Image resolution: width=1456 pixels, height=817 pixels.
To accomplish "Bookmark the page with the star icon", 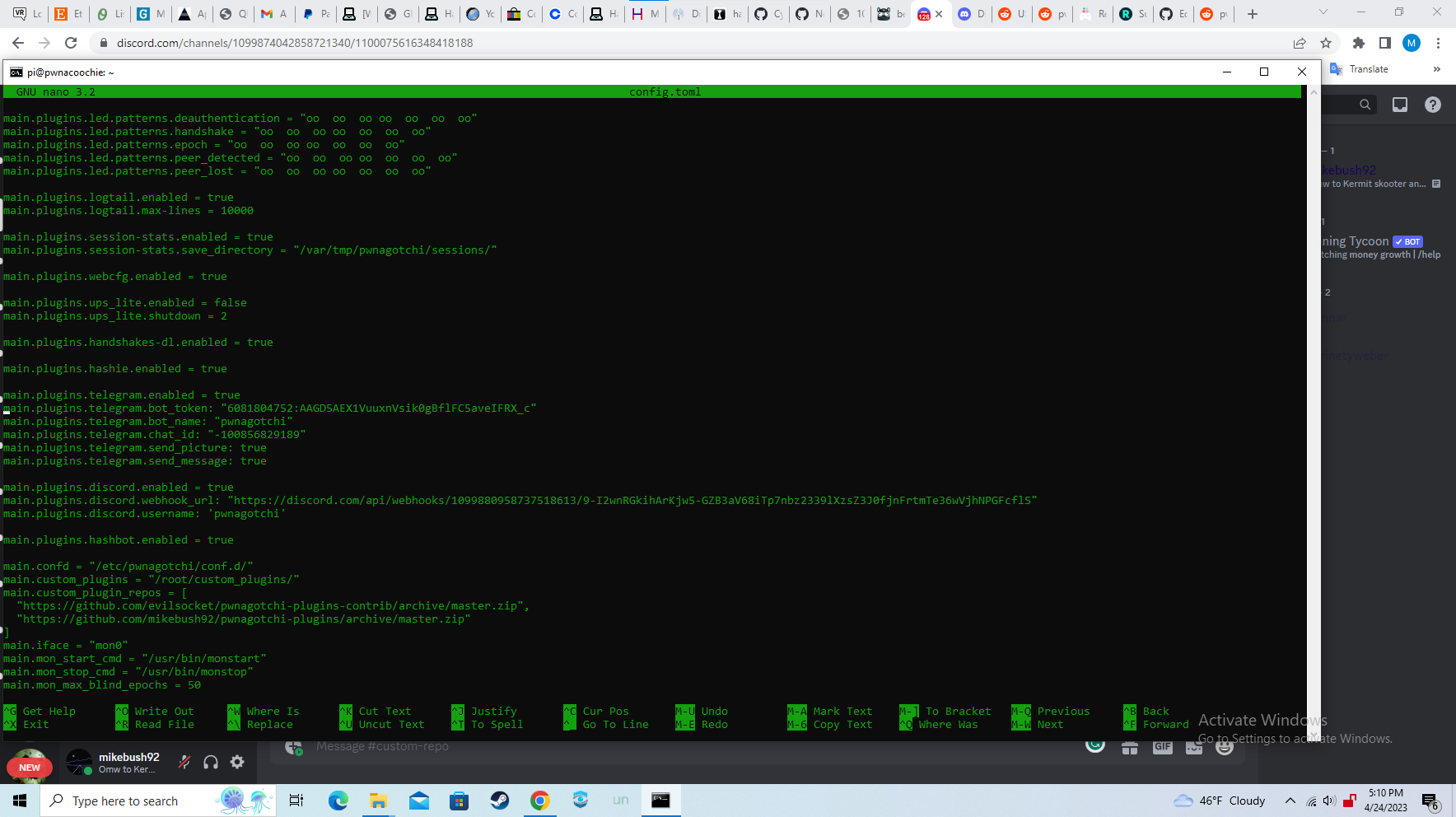I will coord(1326,43).
